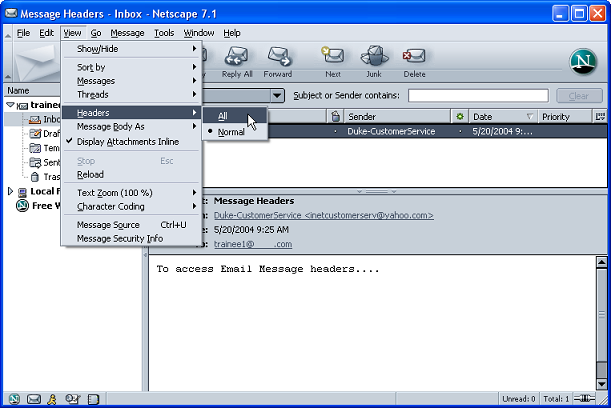Select Message Source menu entry

pyautogui.click(x=108, y=225)
